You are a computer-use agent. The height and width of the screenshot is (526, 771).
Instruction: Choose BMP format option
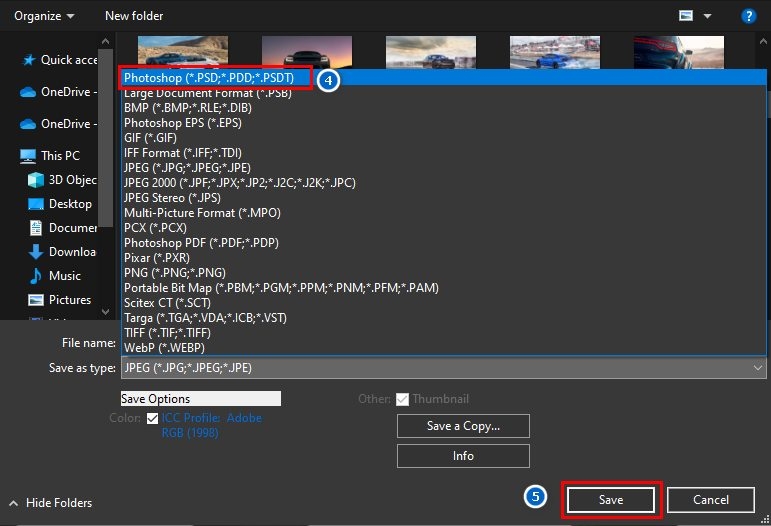[x=443, y=108]
